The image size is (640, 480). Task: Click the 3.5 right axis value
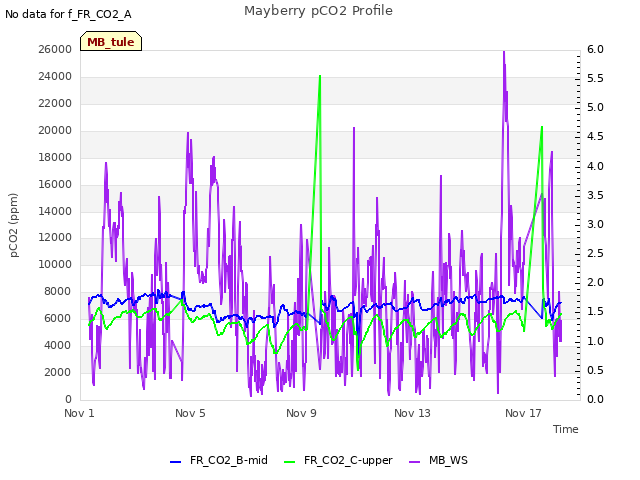coord(595,195)
